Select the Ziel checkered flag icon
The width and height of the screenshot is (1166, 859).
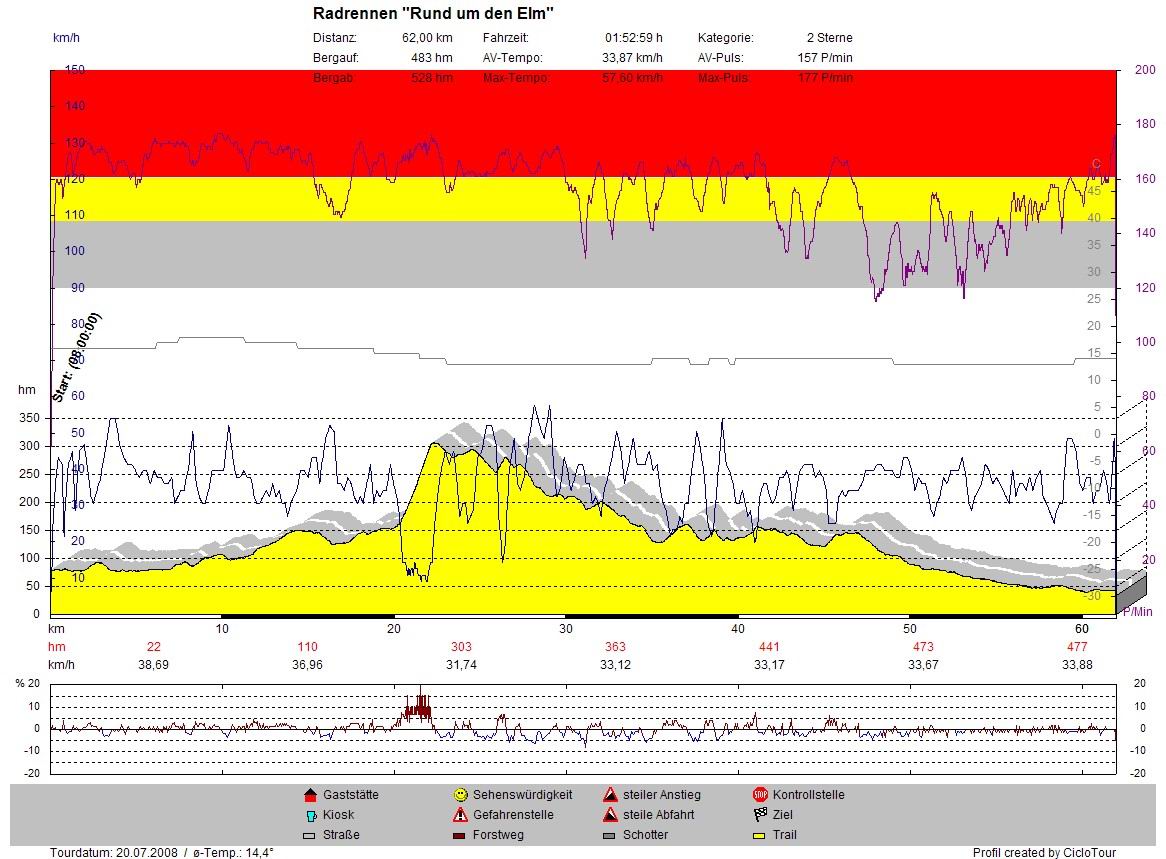[760, 815]
